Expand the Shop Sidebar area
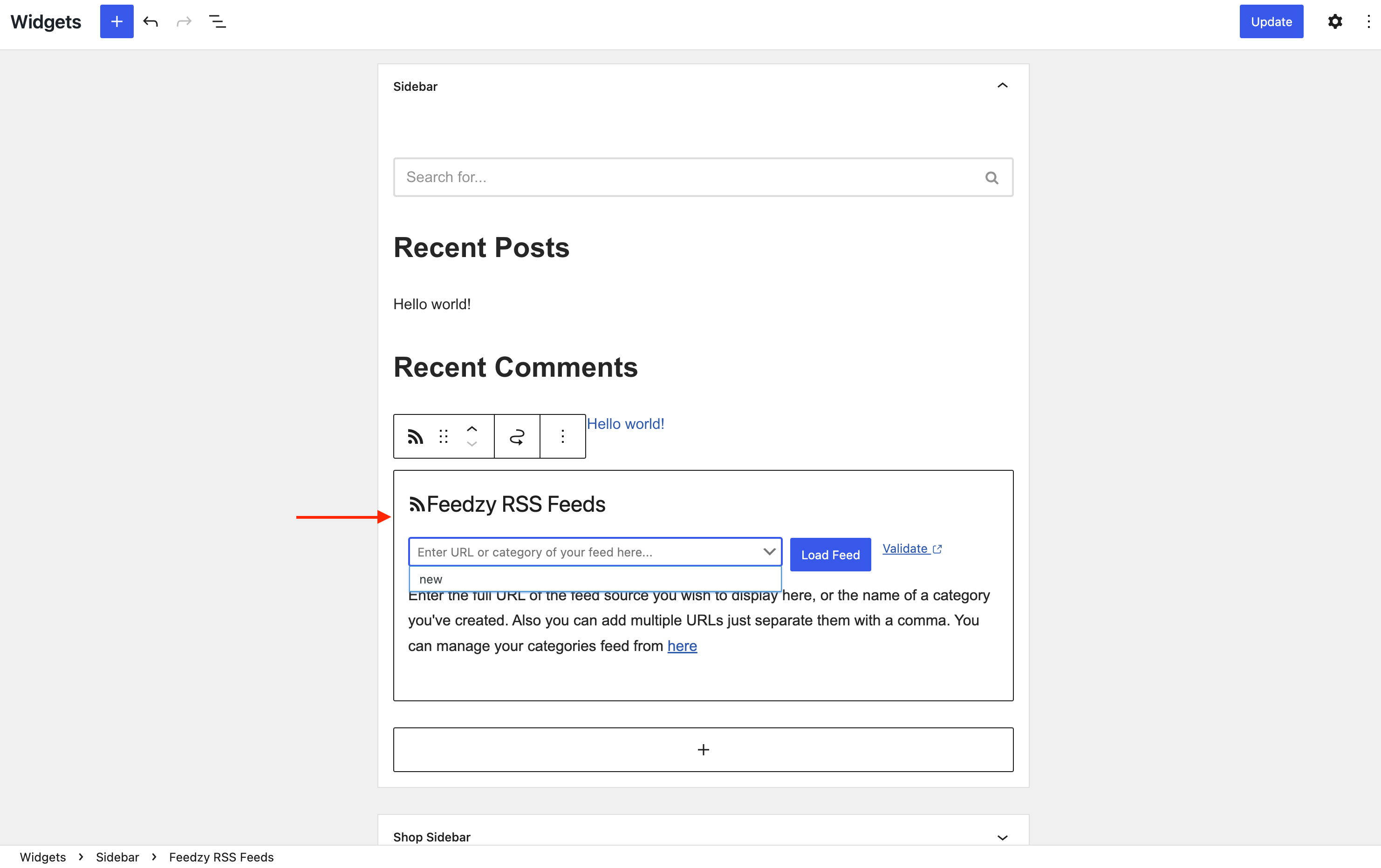Image resolution: width=1381 pixels, height=868 pixels. (x=1002, y=837)
